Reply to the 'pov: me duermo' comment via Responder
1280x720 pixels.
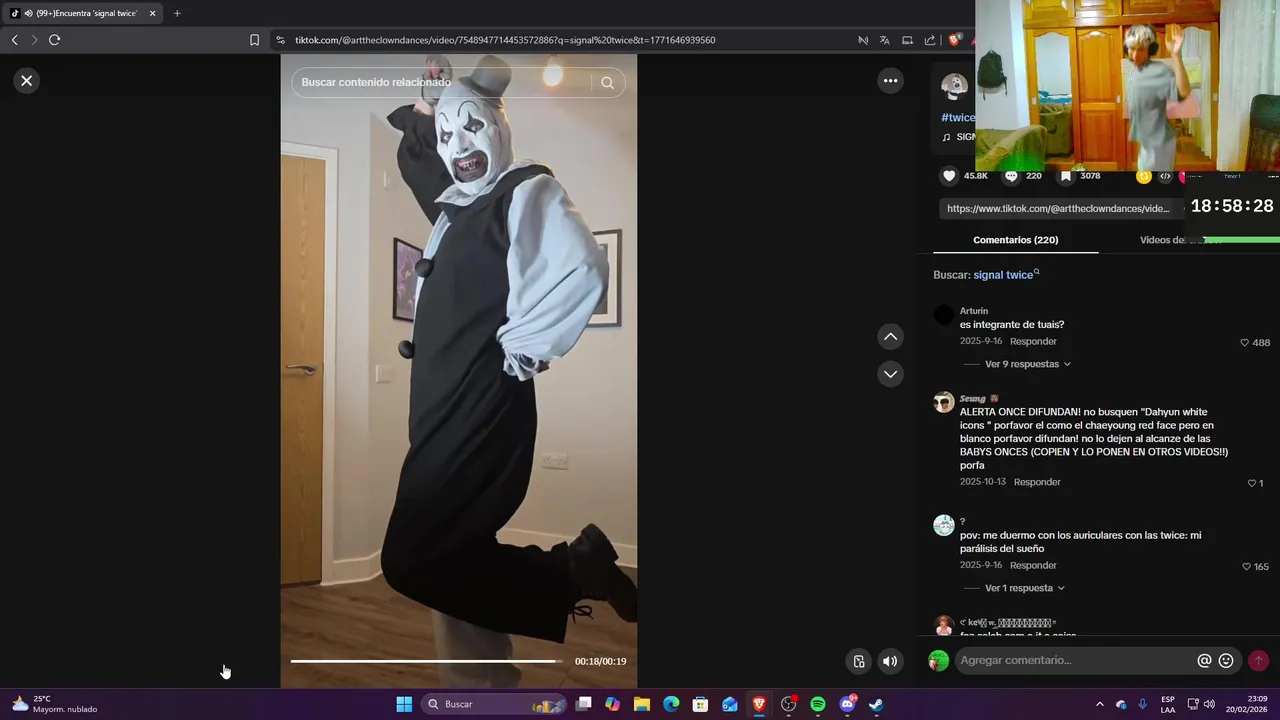point(1033,565)
